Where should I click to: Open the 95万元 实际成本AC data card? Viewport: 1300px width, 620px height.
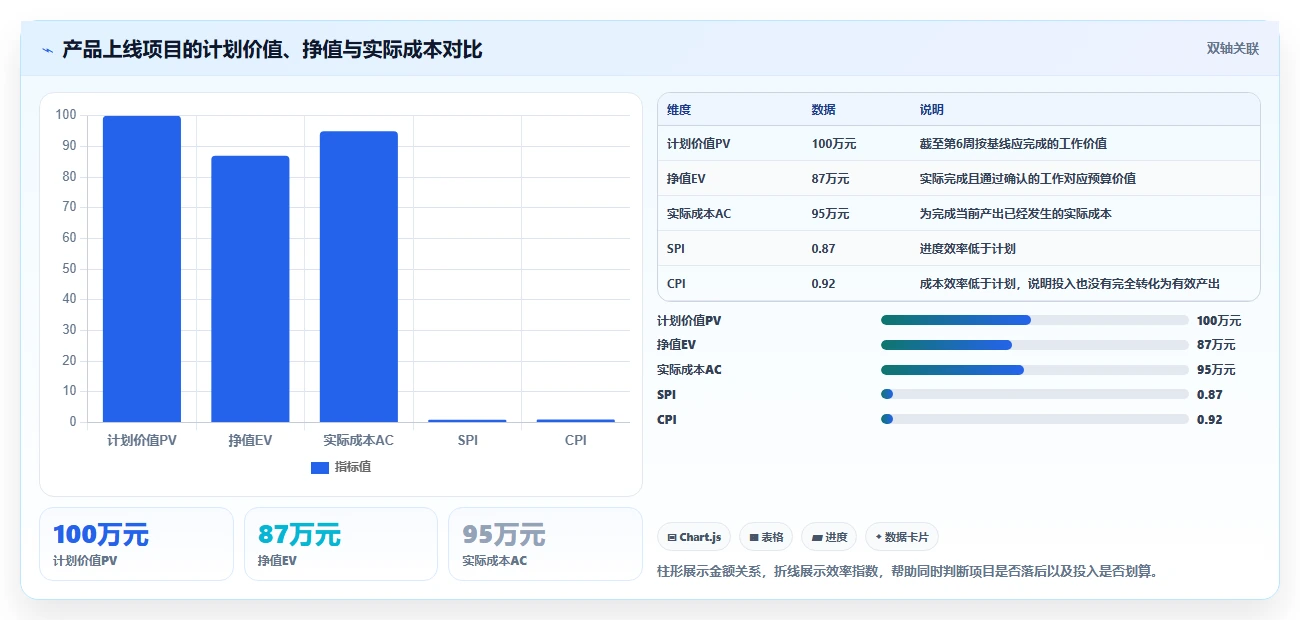[545, 544]
